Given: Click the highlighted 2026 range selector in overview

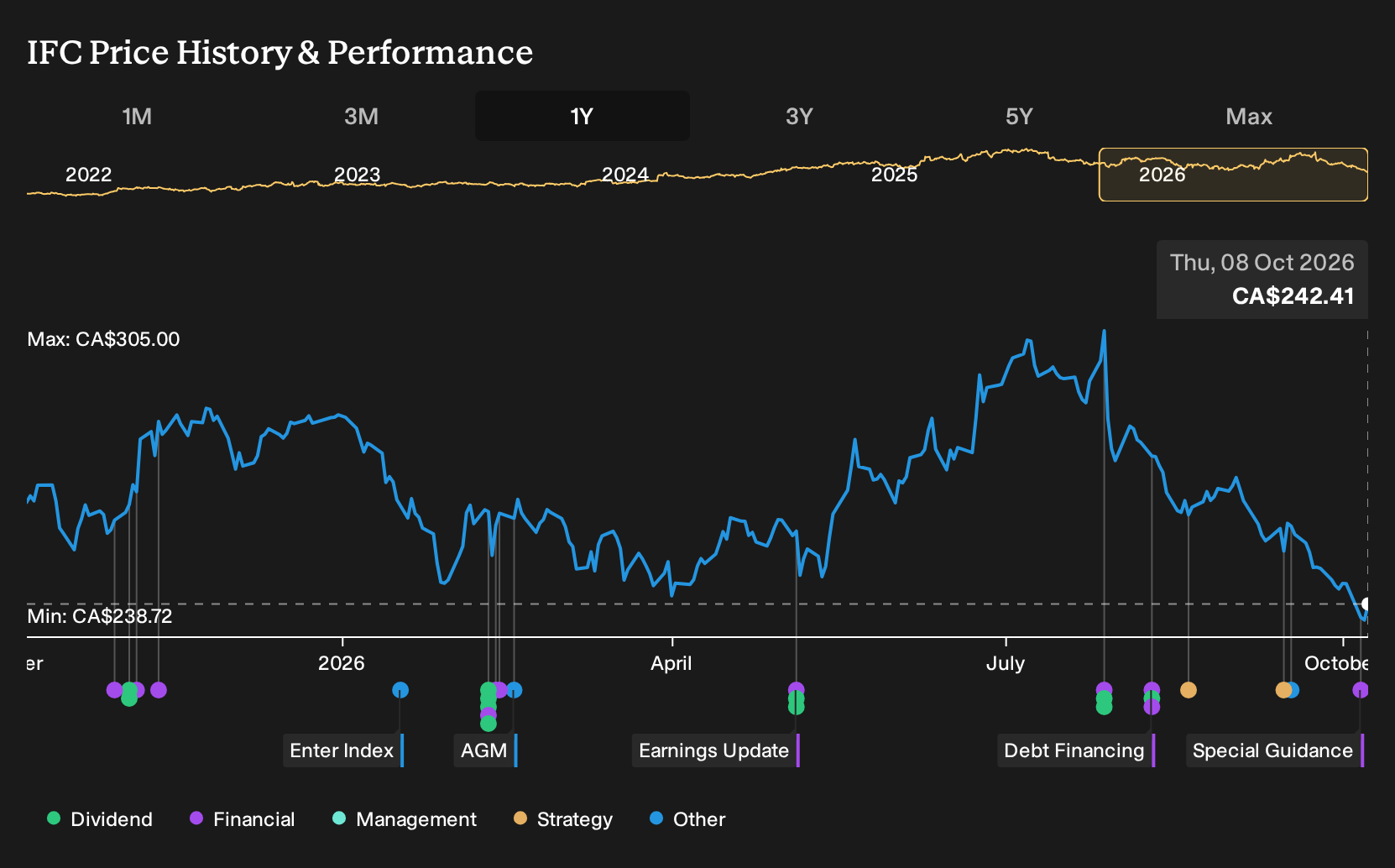Looking at the screenshot, I should point(1233,175).
